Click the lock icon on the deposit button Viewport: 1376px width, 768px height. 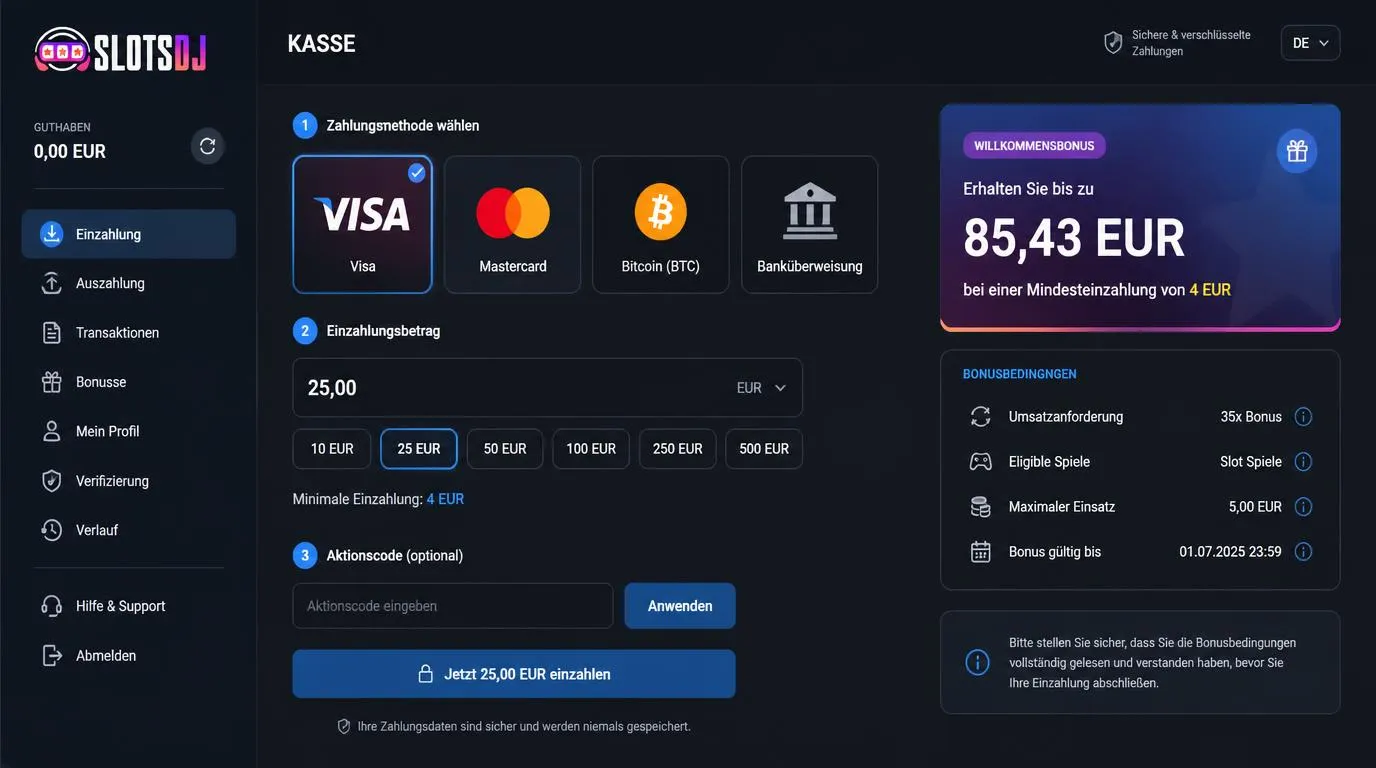coord(425,674)
